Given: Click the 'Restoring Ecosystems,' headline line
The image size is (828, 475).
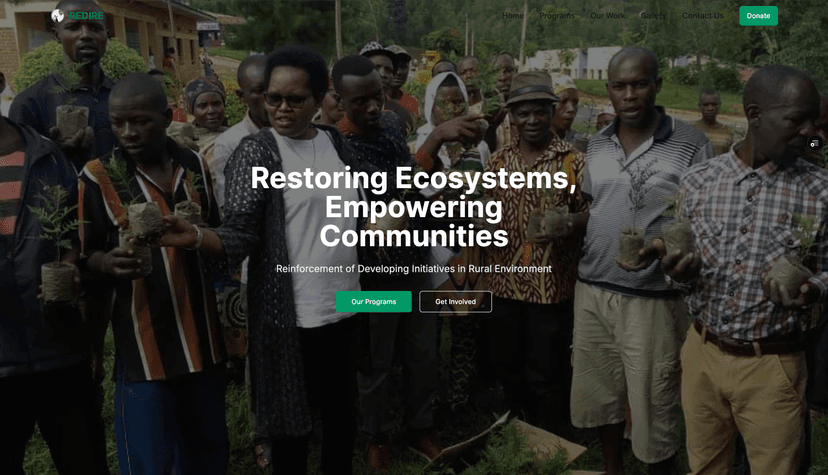Looking at the screenshot, I should (413, 178).
